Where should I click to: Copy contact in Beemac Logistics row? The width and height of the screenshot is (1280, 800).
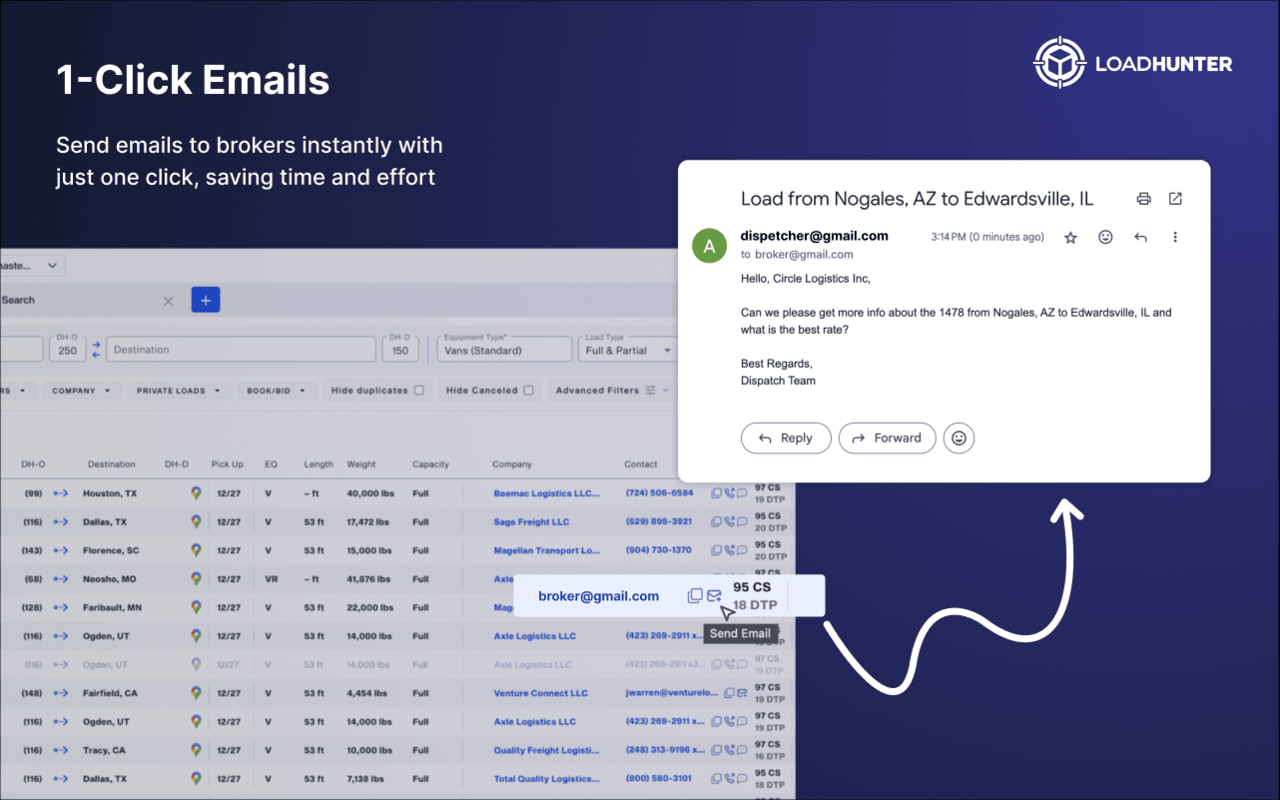click(716, 493)
